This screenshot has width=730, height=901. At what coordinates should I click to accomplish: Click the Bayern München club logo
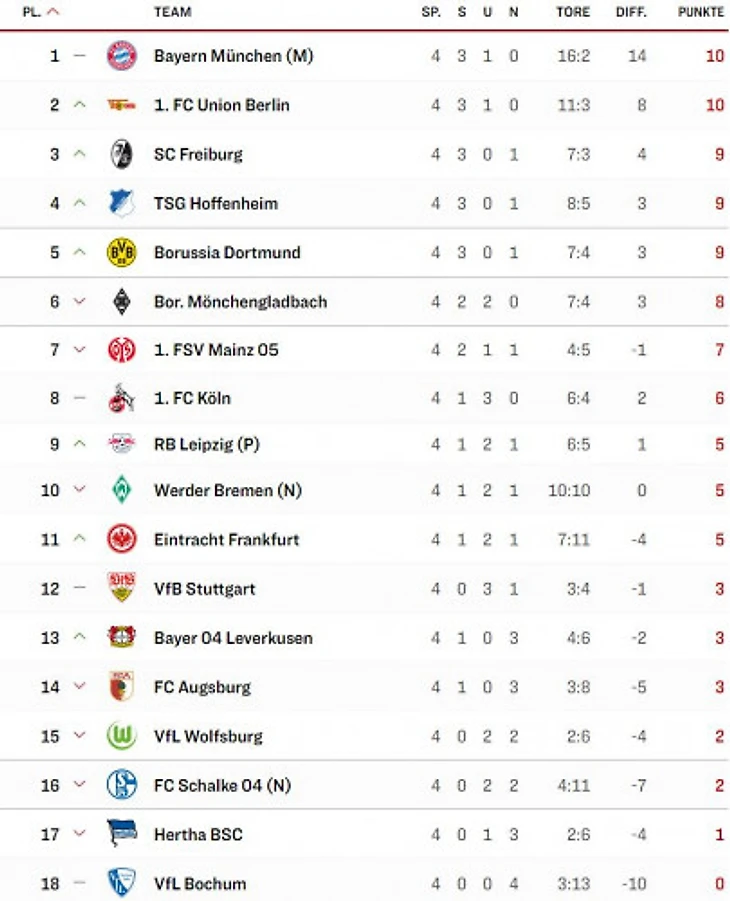[121, 56]
